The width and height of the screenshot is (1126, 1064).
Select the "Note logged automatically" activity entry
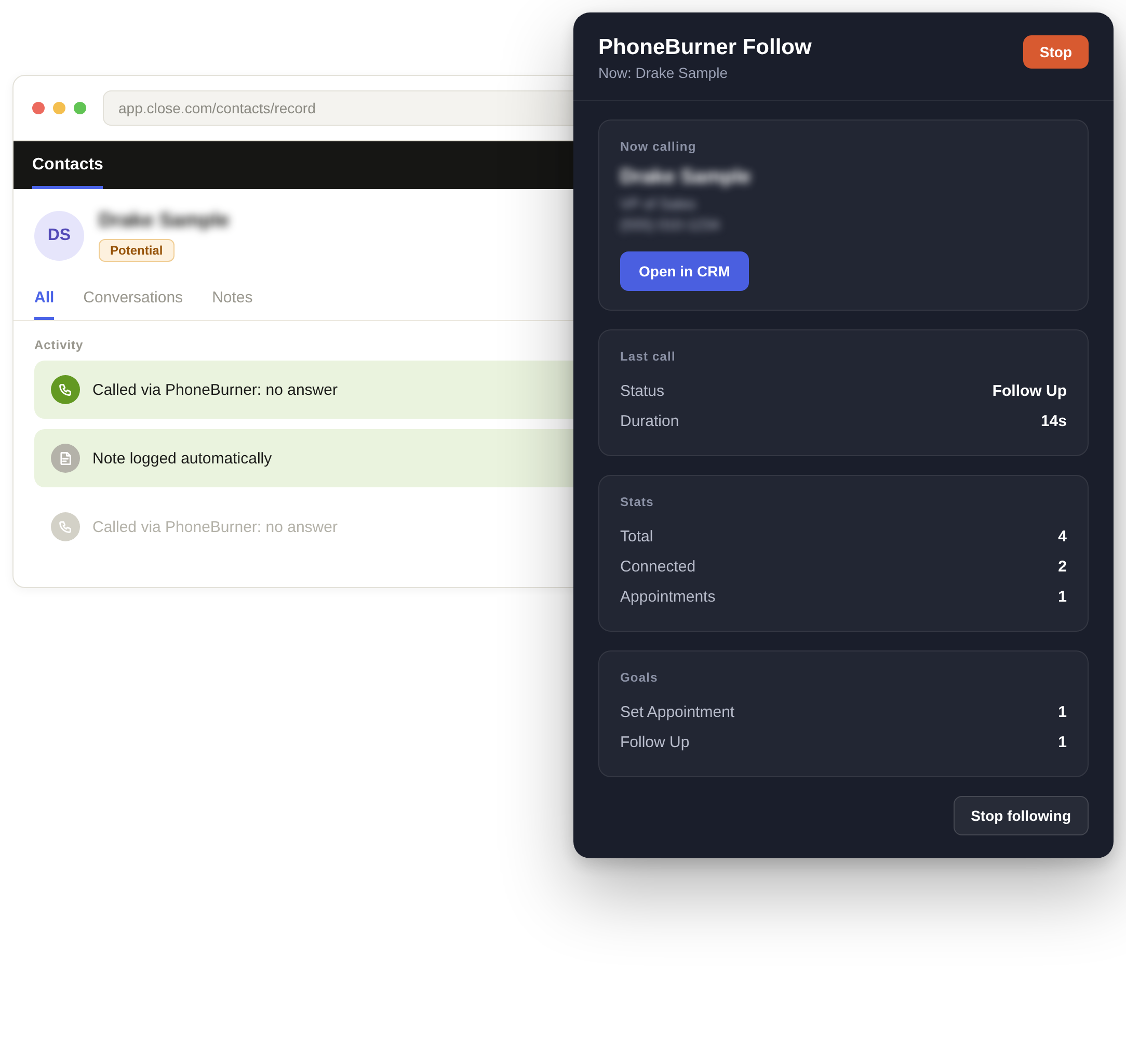click(x=304, y=458)
